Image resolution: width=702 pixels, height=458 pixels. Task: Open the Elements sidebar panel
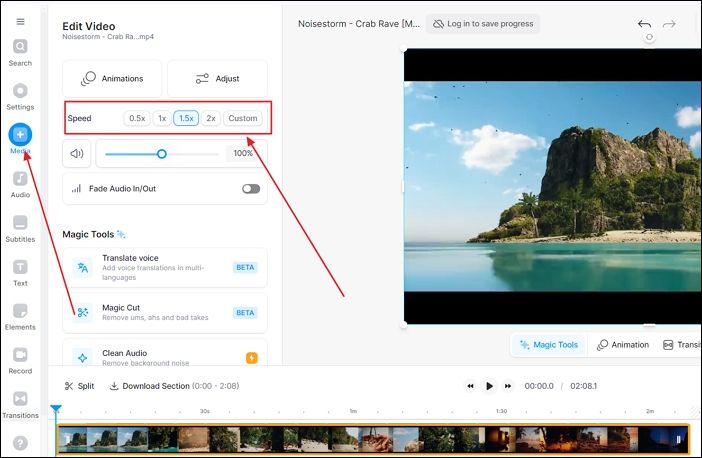click(x=20, y=311)
